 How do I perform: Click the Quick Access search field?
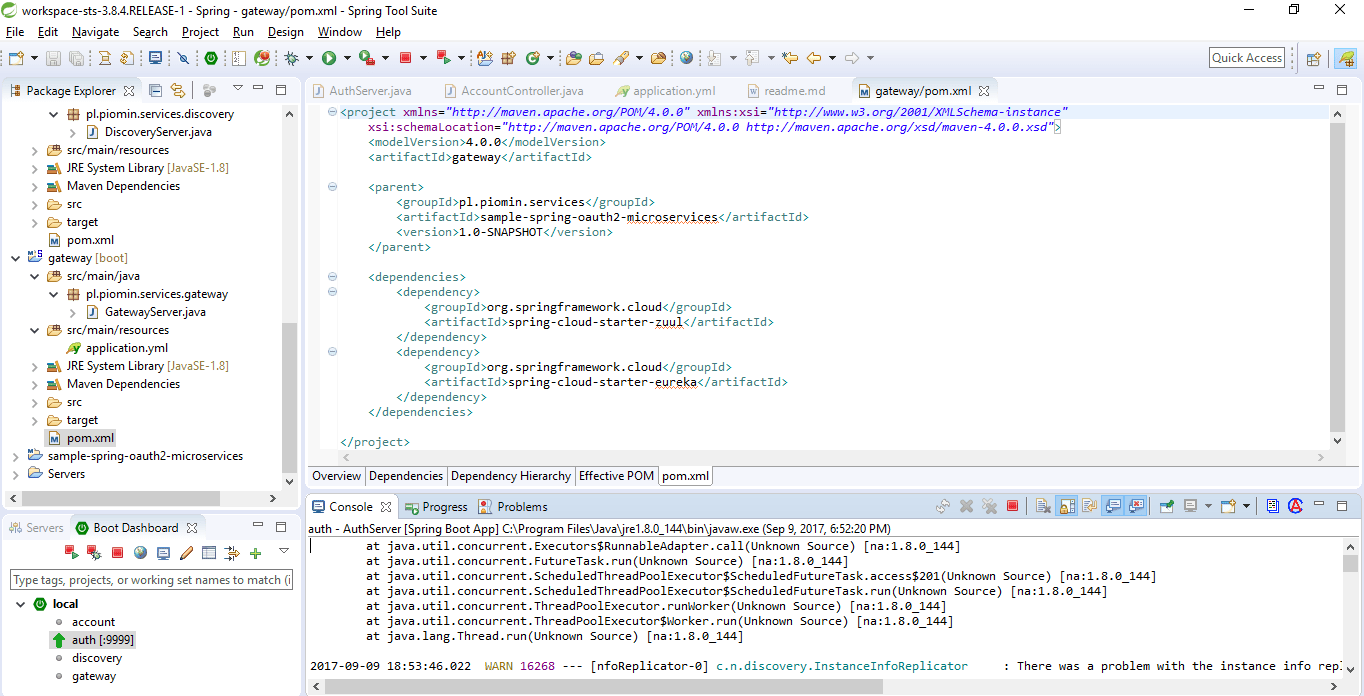point(1247,58)
